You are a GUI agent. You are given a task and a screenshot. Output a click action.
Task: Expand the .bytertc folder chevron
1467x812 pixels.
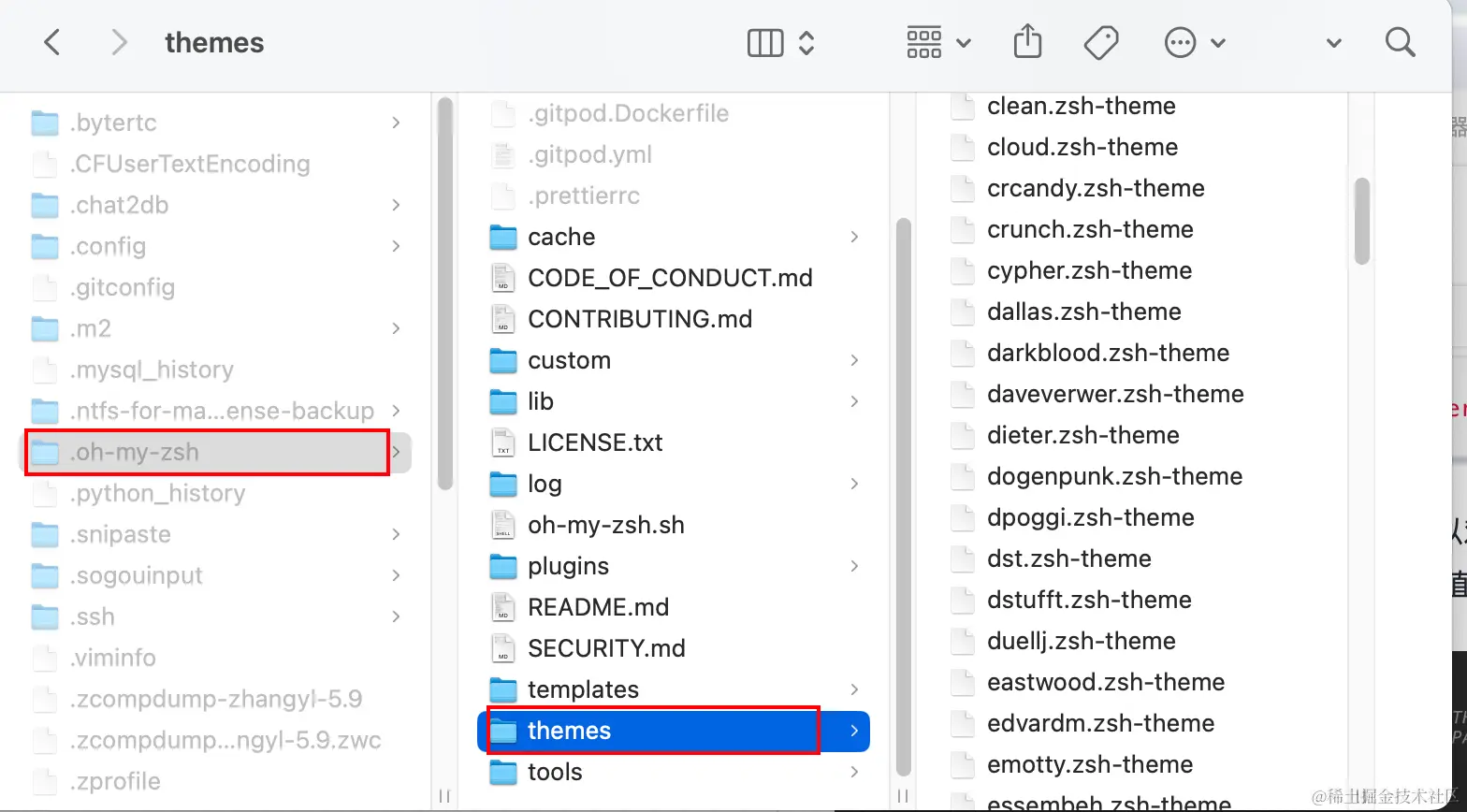point(396,123)
